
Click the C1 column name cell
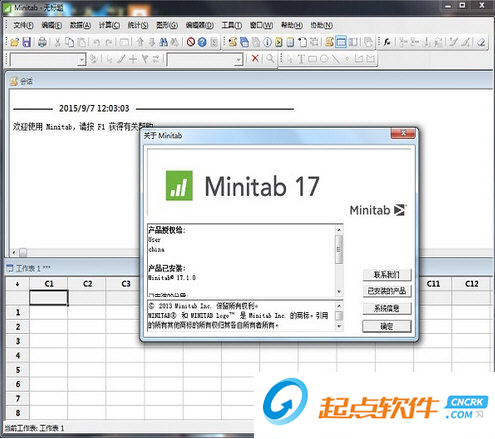pyautogui.click(x=49, y=298)
